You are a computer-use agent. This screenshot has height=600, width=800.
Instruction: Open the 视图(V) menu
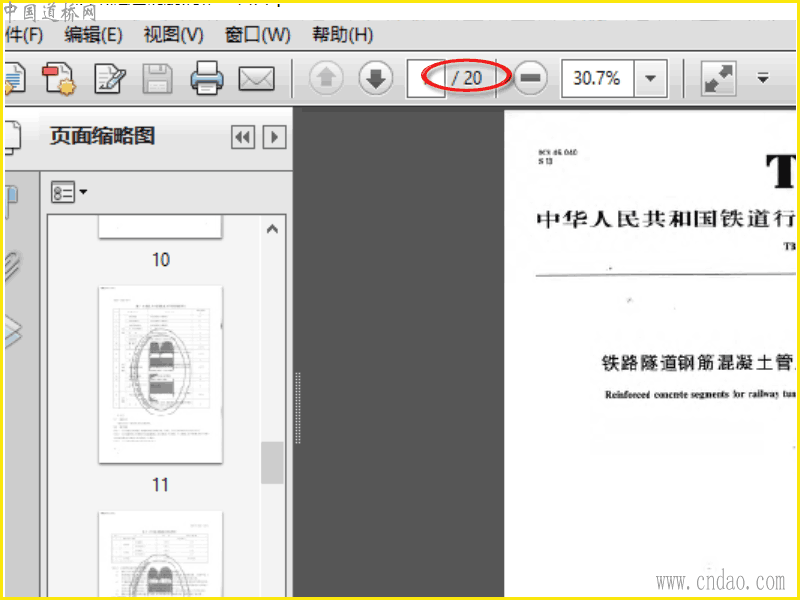pos(173,35)
